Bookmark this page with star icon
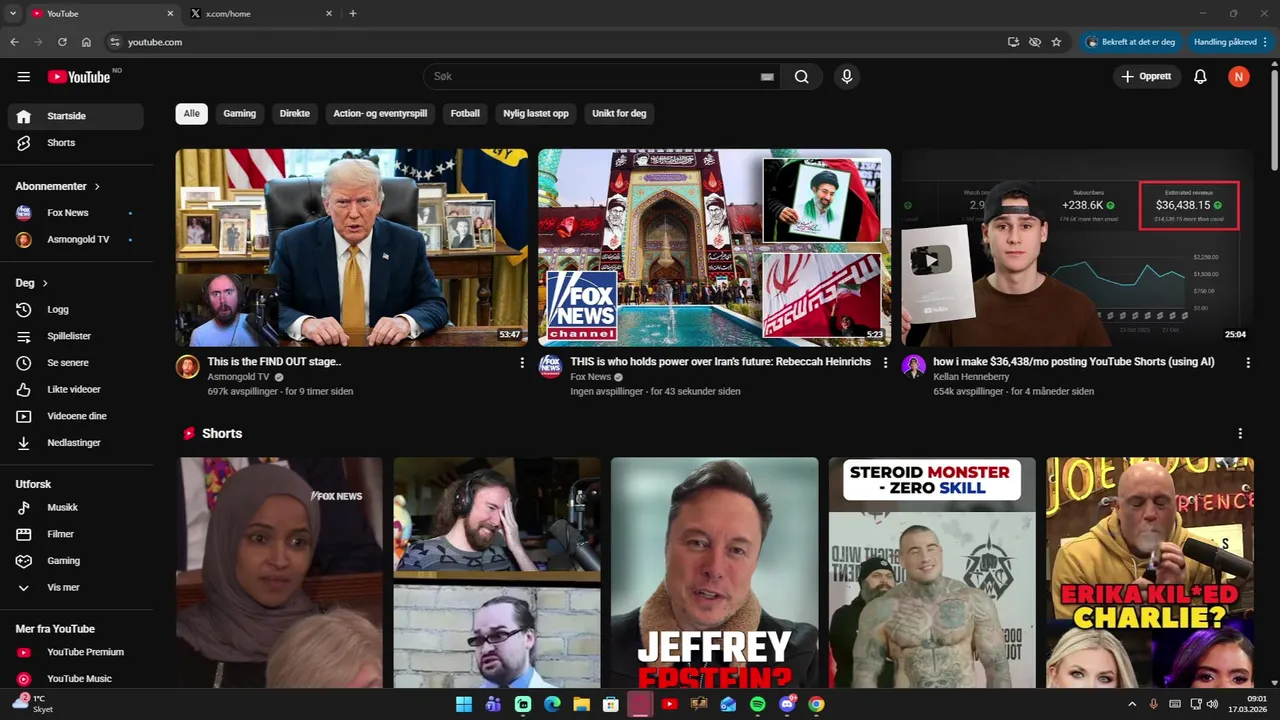The image size is (1280, 720). (x=1056, y=42)
